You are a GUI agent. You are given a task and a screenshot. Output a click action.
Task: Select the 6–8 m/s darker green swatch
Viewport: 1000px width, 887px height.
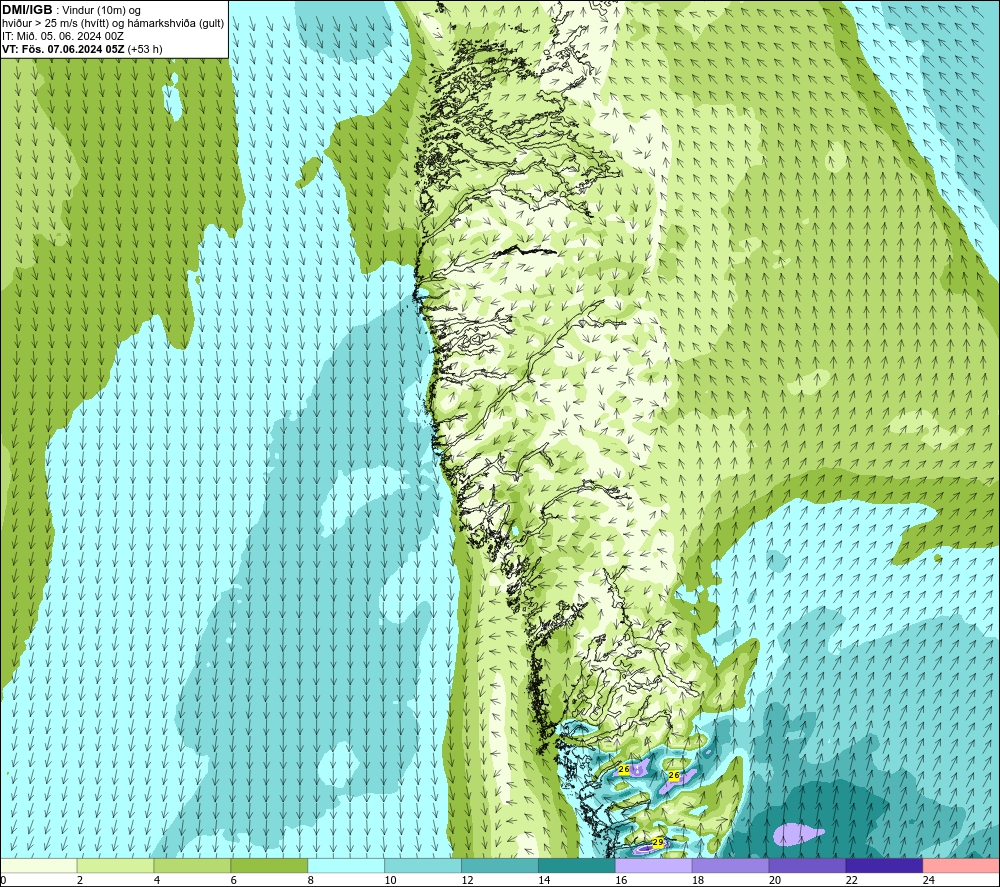pos(269,866)
